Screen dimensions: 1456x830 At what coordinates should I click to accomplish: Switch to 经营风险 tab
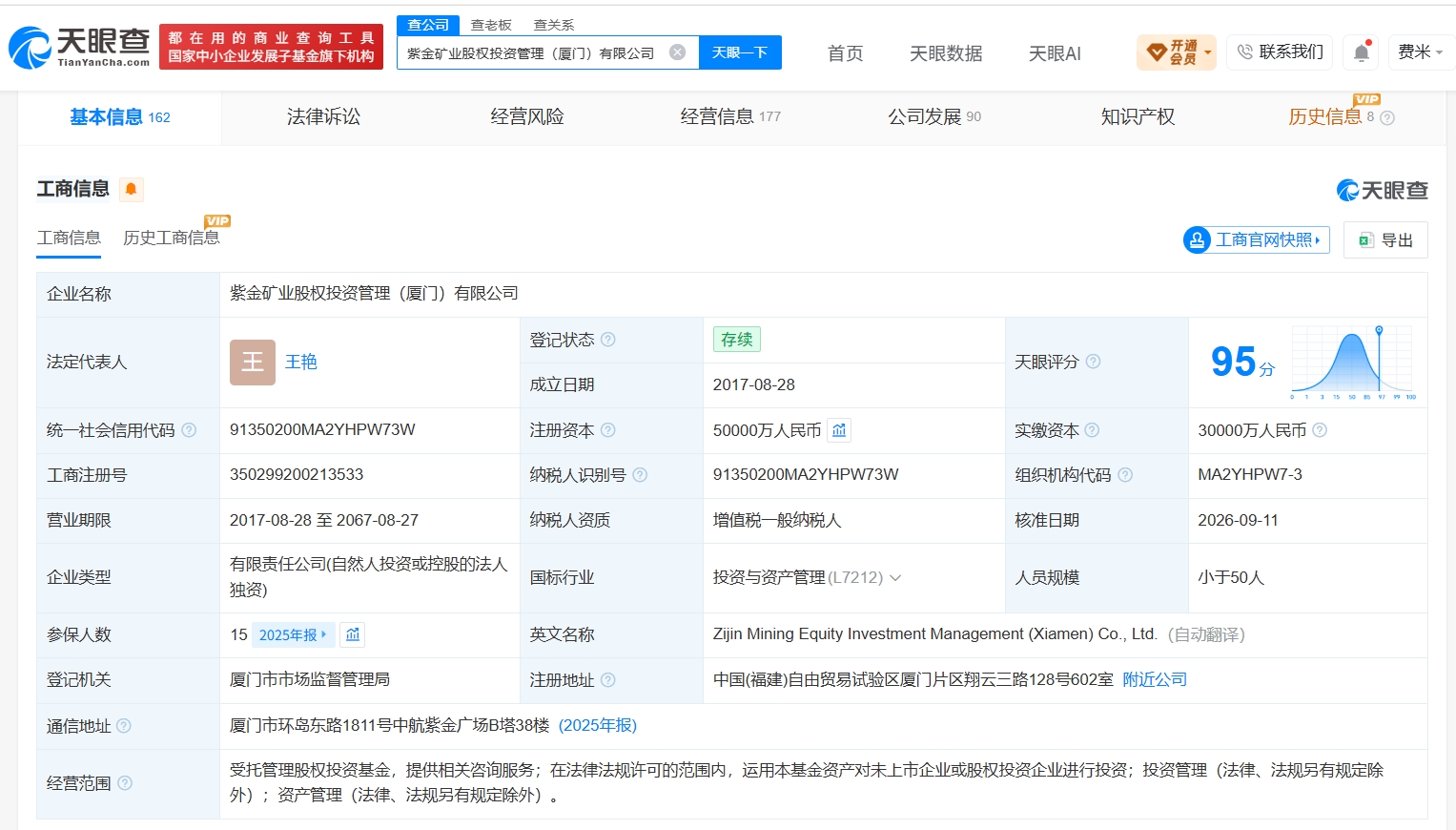[527, 117]
